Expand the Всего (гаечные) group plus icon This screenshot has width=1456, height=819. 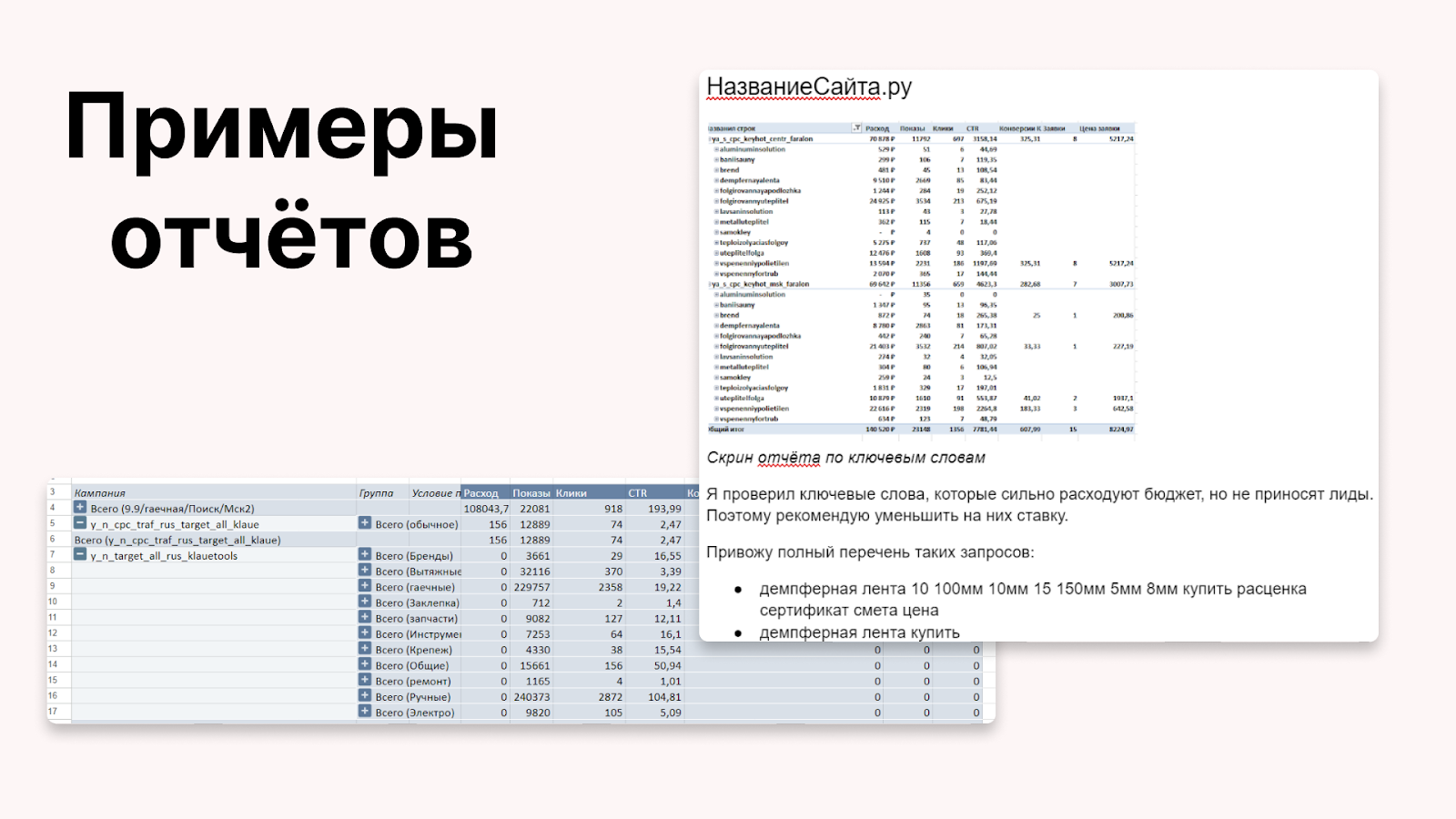(x=365, y=586)
